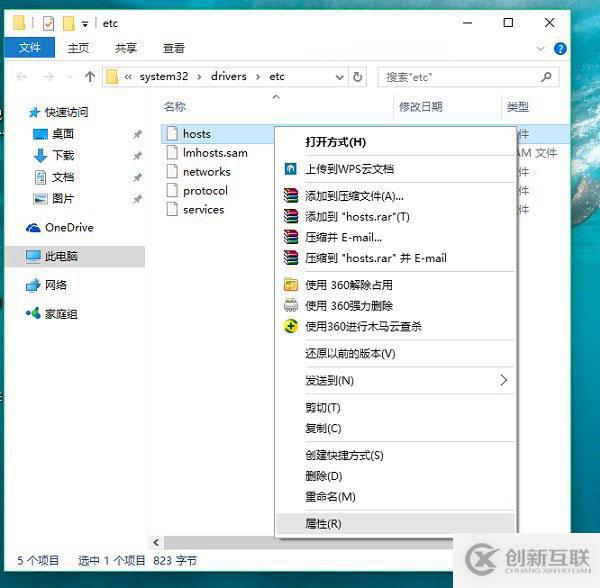Choose 添加到压缩文件(A)... menu entry
Viewport: 600px width, 588px height.
click(x=396, y=196)
